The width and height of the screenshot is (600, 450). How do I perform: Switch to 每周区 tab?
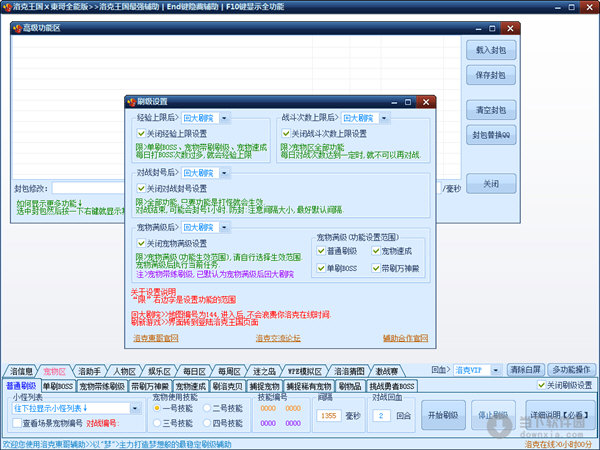click(x=229, y=371)
